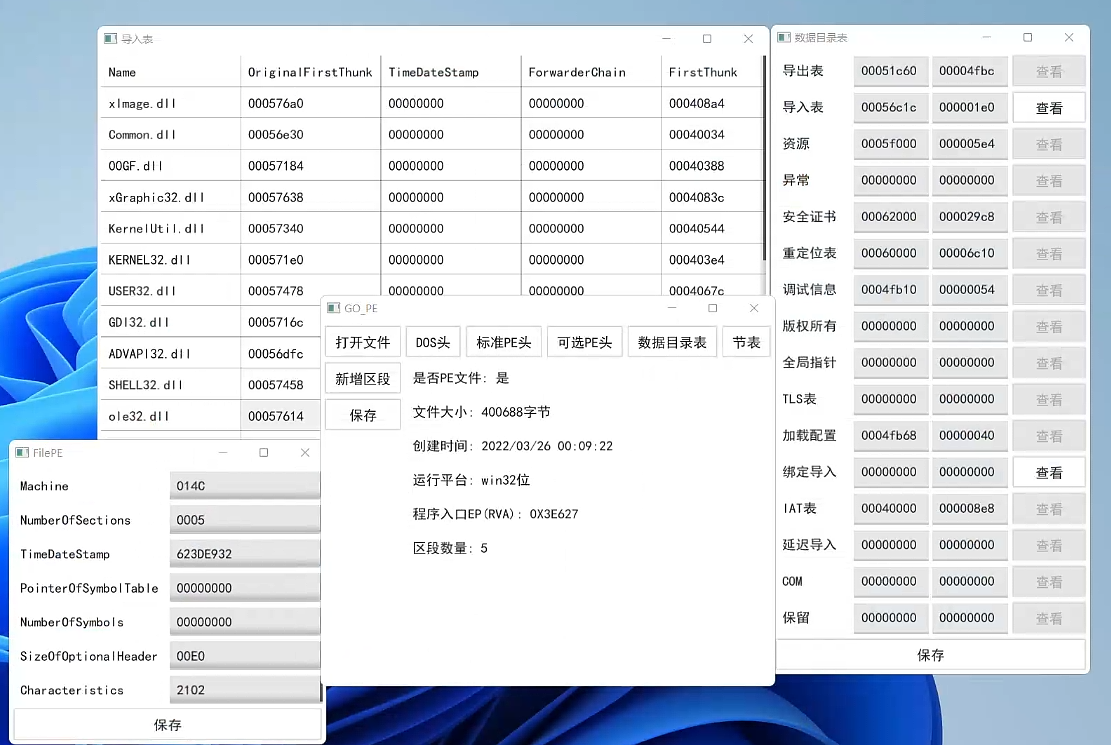Save changes in the FilePE window

coord(167,724)
